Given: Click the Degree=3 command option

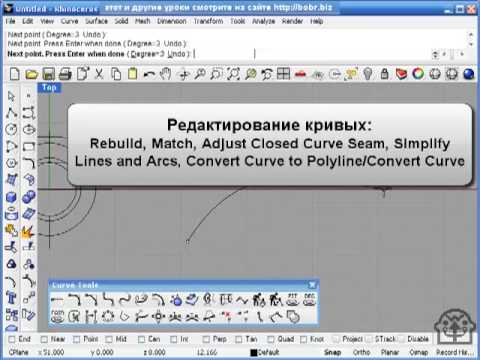Looking at the screenshot, I should click(x=147, y=54).
